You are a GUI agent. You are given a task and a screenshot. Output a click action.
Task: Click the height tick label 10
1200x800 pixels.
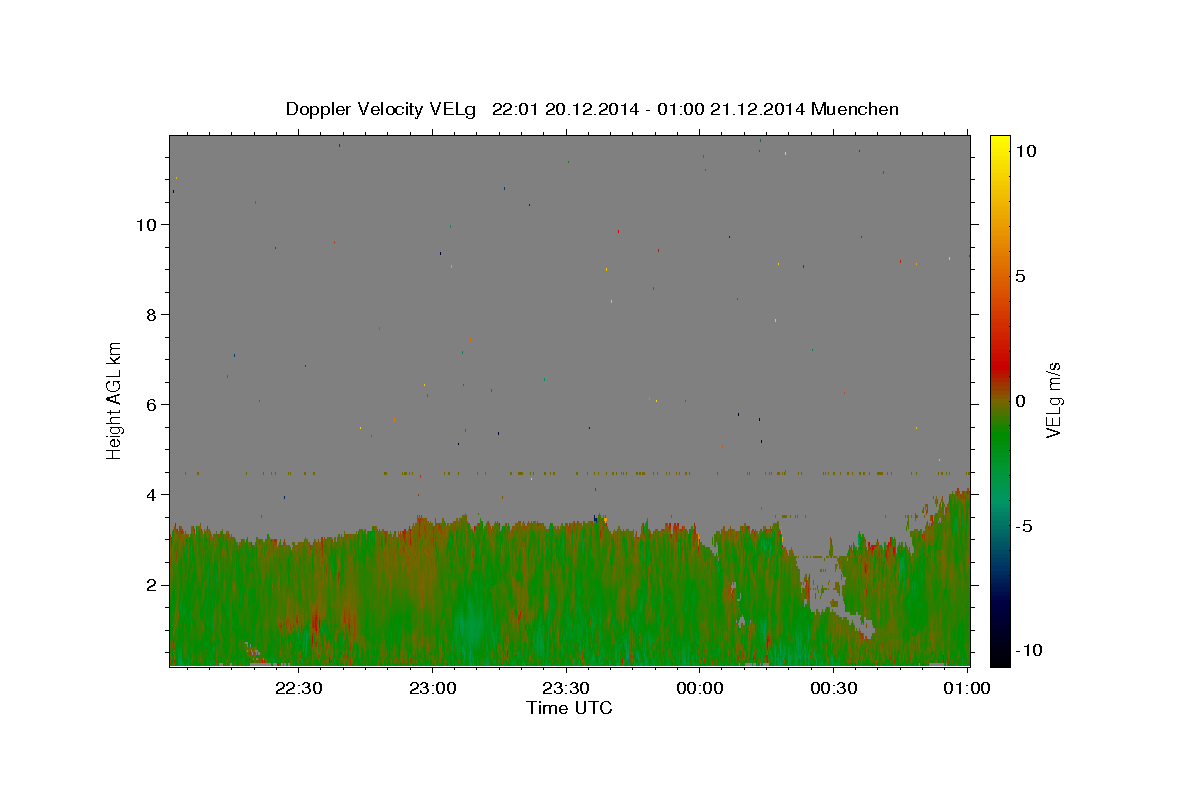[147, 224]
